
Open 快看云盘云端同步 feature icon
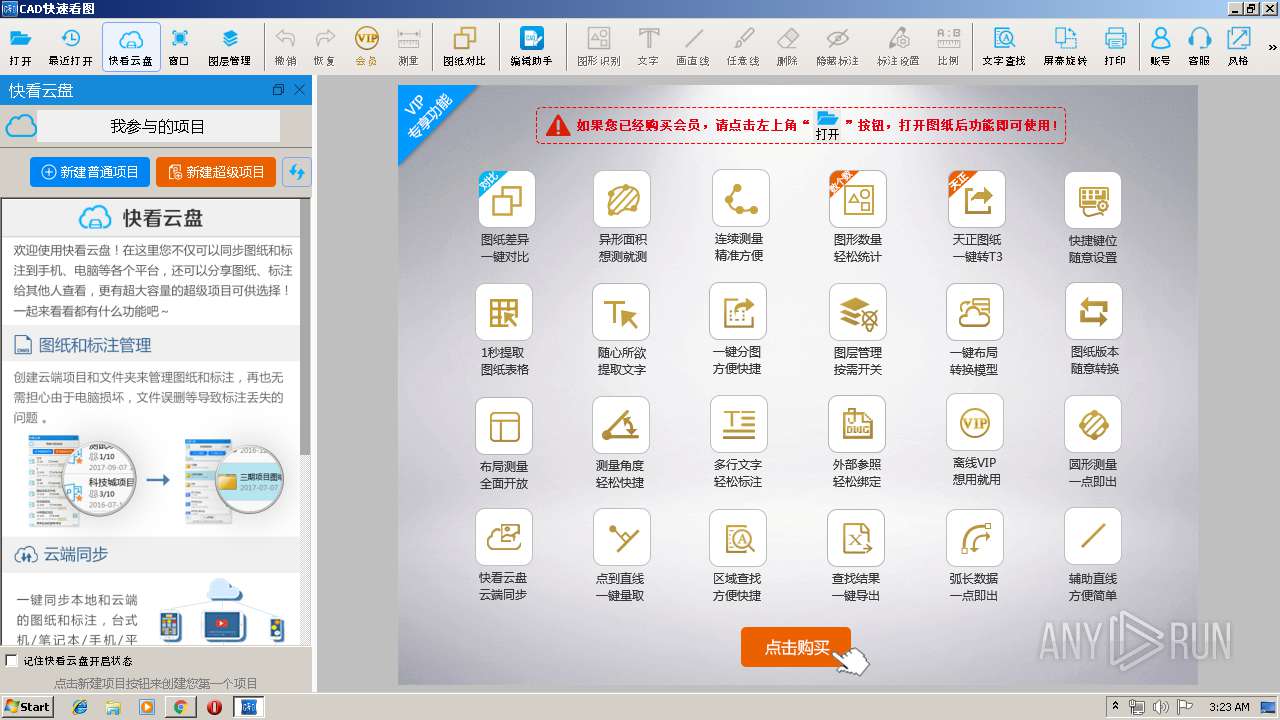click(x=504, y=538)
